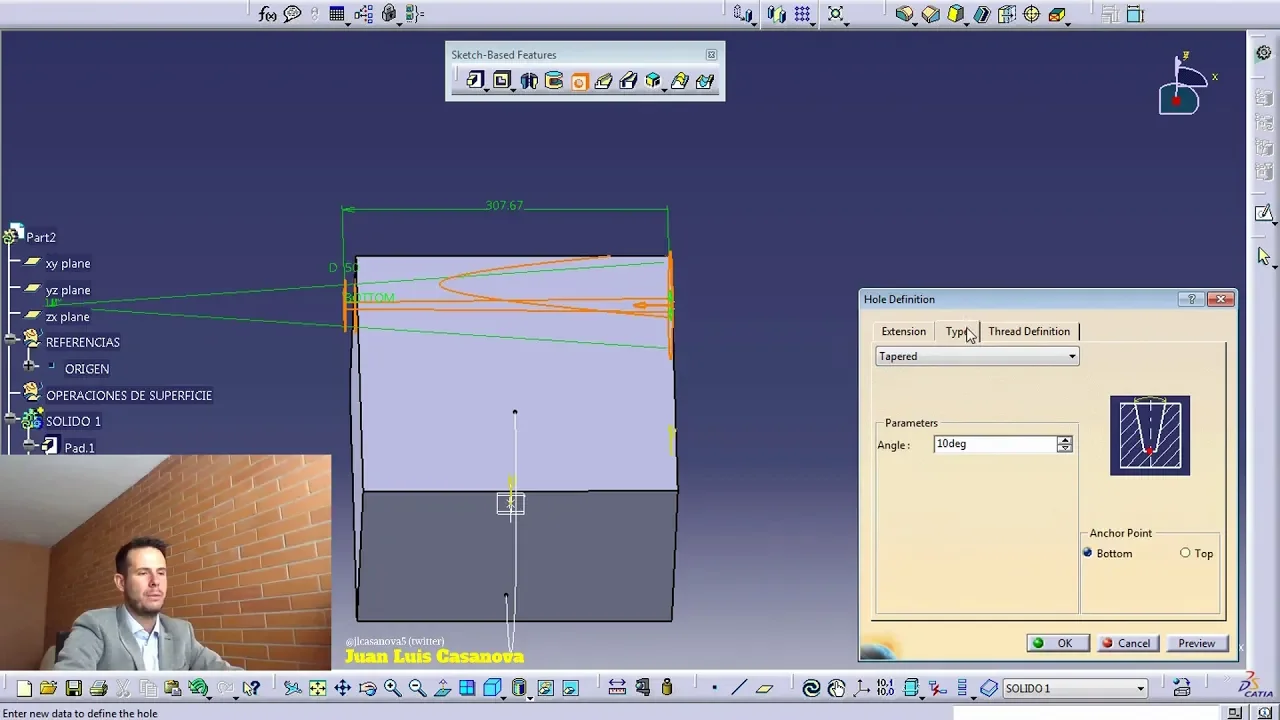The width and height of the screenshot is (1280, 720).
Task: Click the Angle value input field
Action: coord(993,444)
